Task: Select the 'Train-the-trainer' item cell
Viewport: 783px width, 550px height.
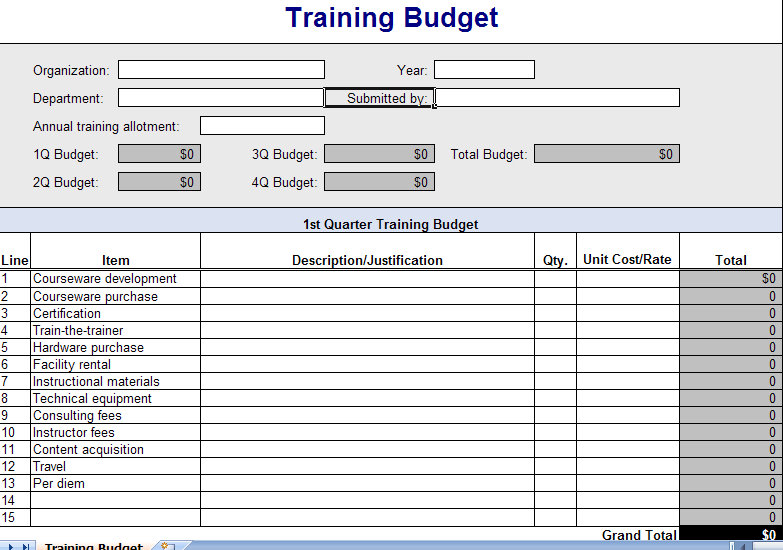Action: point(115,330)
